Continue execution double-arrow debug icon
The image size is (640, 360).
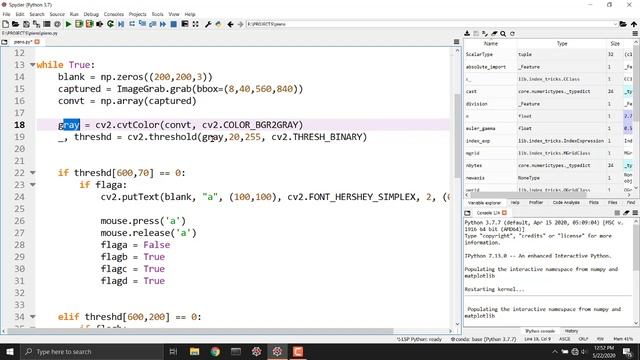pos(163,24)
